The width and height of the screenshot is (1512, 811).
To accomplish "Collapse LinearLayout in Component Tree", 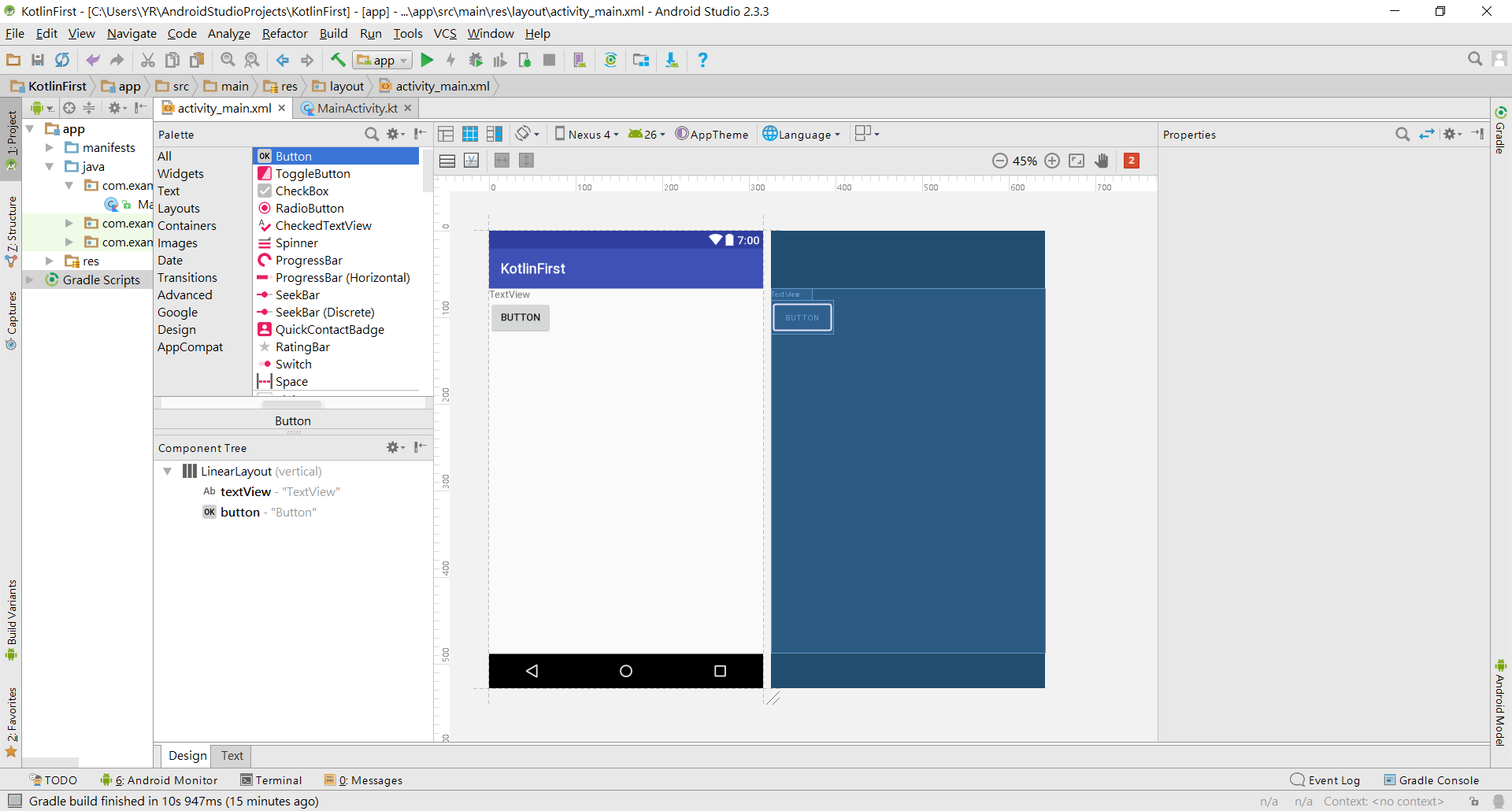I will click(x=167, y=471).
